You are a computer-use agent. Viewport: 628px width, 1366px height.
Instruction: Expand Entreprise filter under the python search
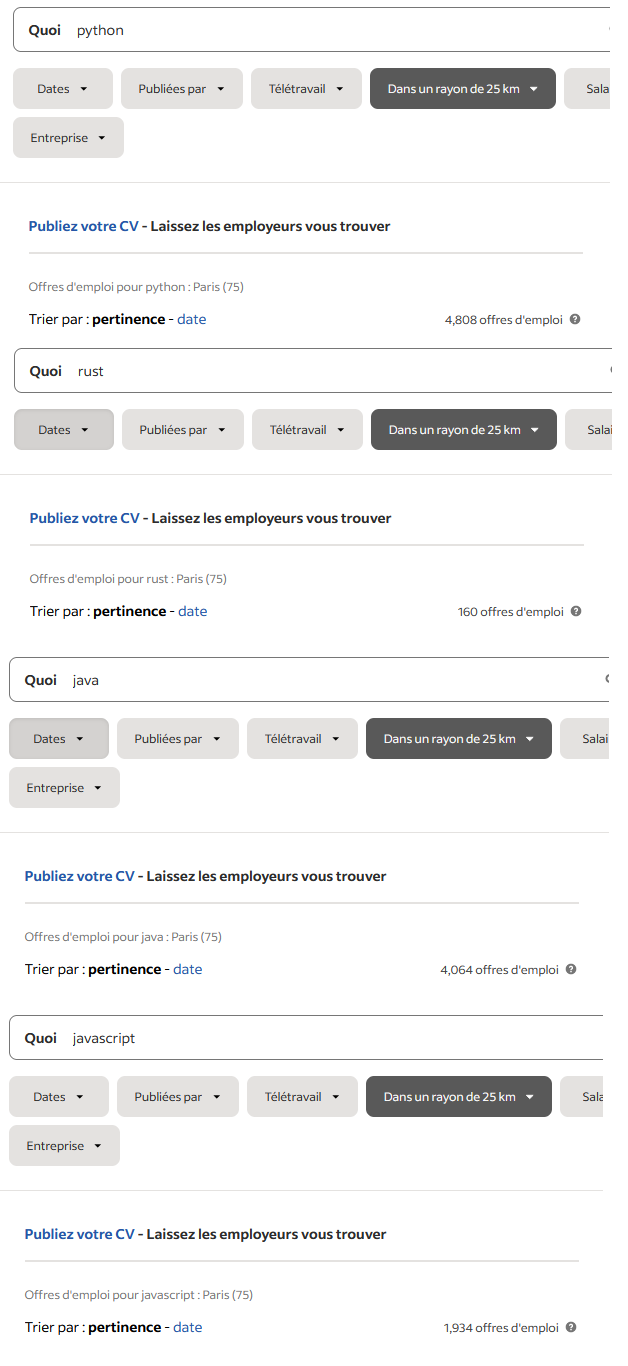(68, 138)
